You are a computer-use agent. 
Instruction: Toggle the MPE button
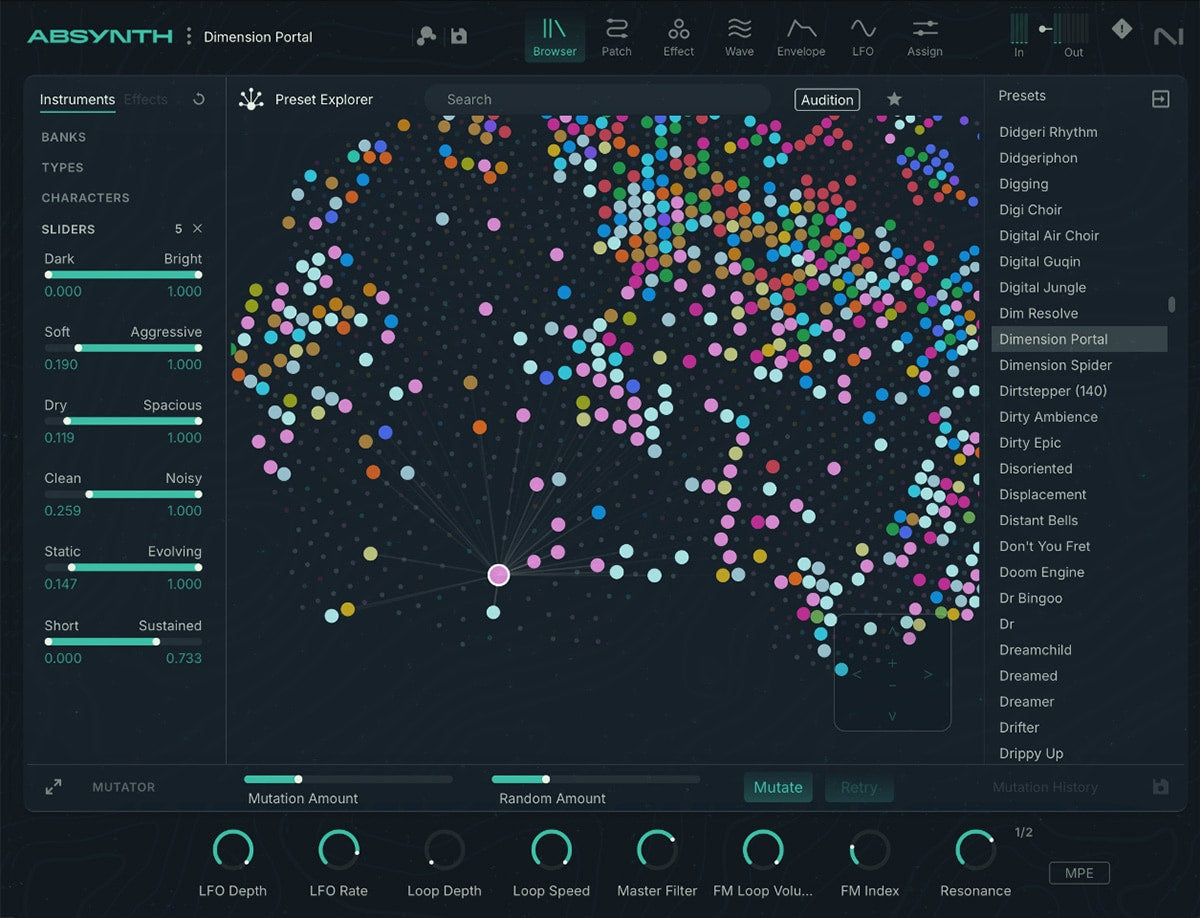click(x=1079, y=873)
